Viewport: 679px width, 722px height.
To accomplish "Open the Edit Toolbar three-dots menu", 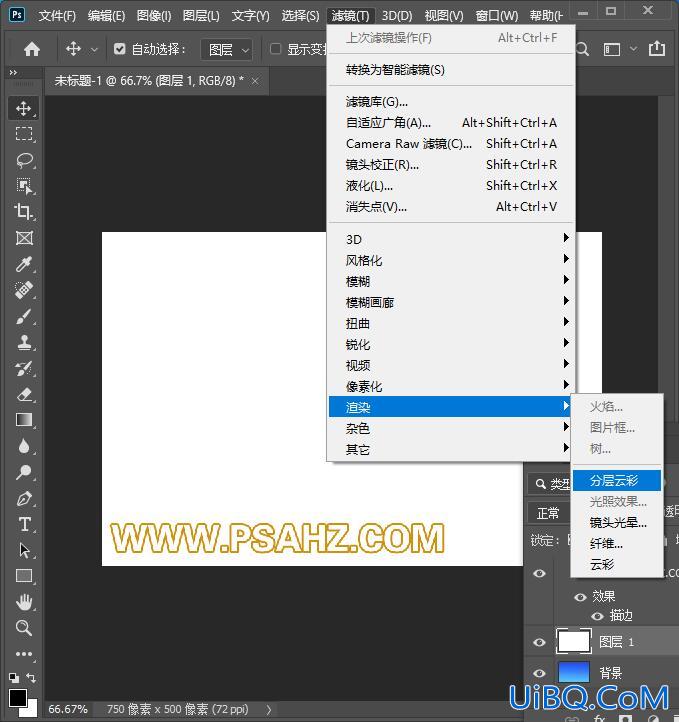I will (x=23, y=654).
